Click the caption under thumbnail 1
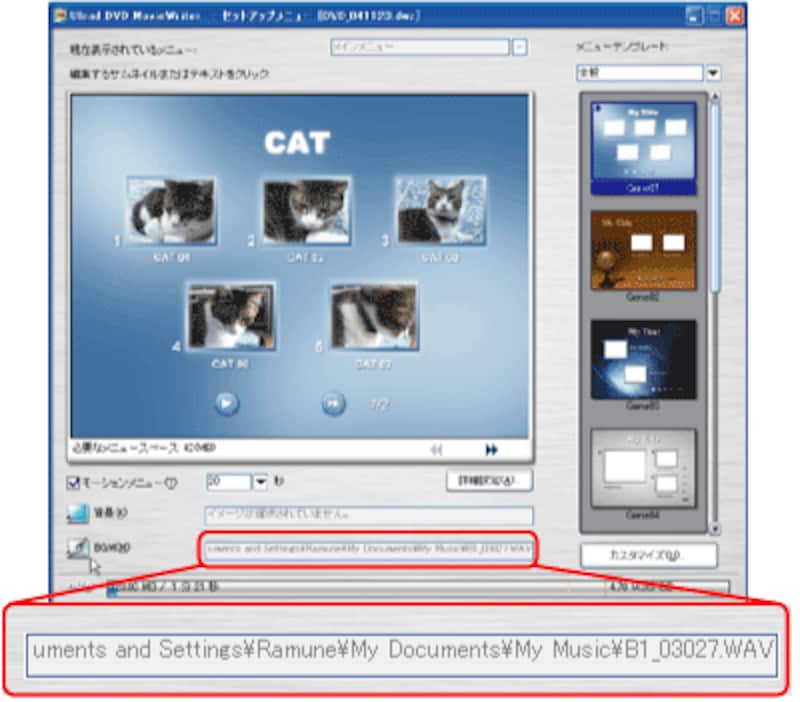 click(171, 258)
